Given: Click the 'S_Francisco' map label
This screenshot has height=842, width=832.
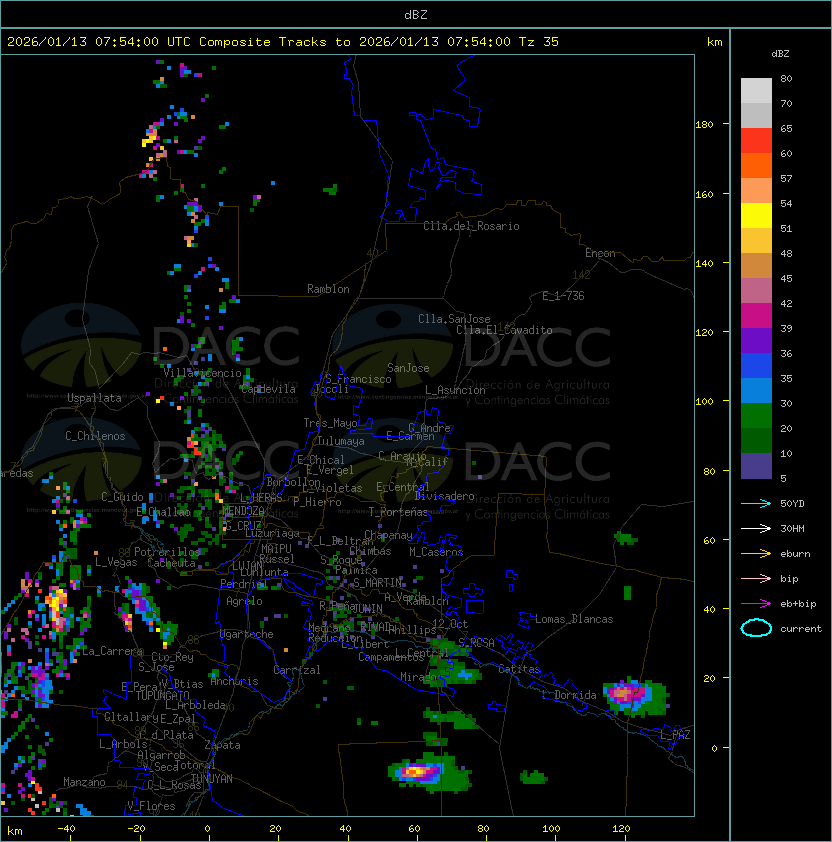Looking at the screenshot, I should tap(358, 379).
